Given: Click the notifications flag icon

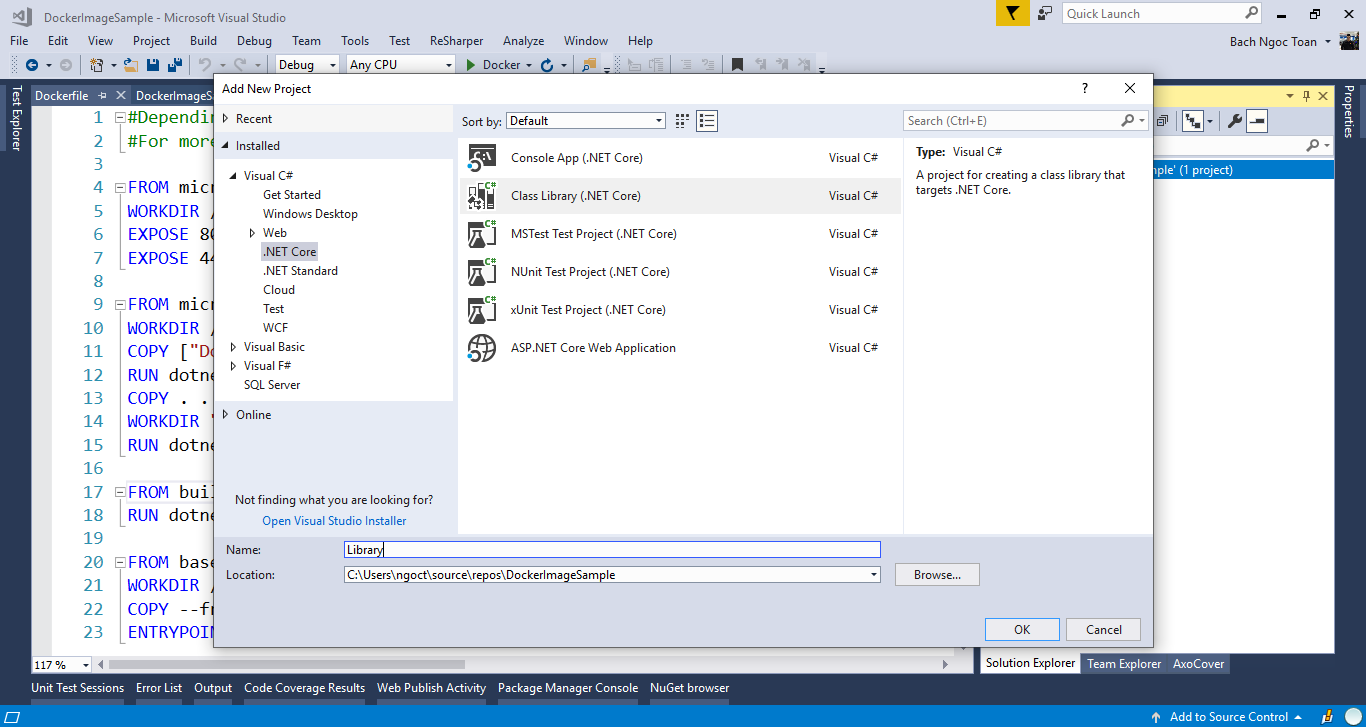Looking at the screenshot, I should 1011,13.
